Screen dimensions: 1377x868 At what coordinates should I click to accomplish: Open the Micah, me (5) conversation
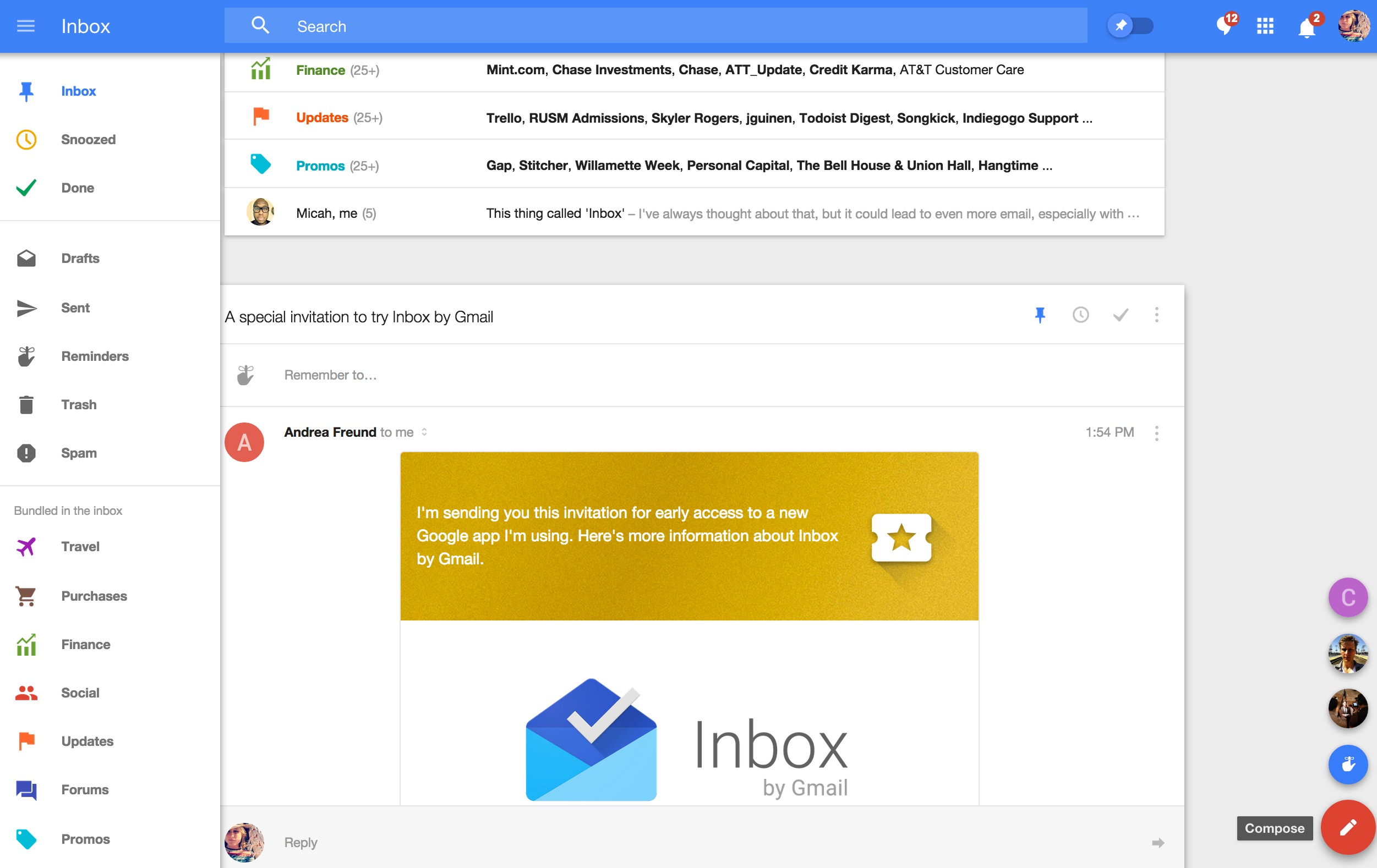tap(694, 212)
